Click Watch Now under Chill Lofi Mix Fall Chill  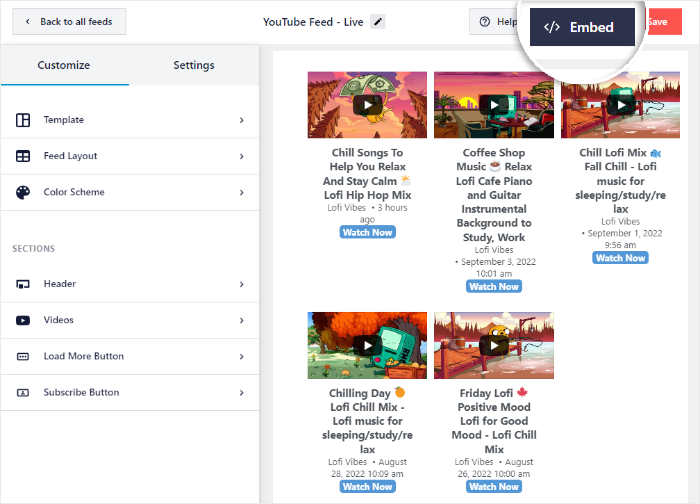pos(621,258)
